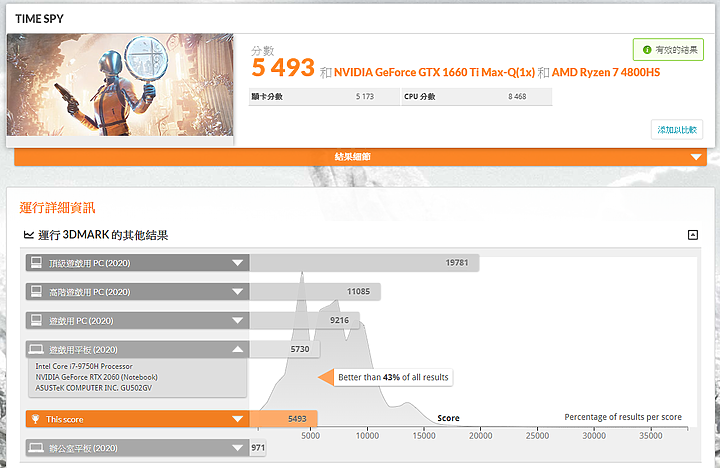Click ASUSTeK COMPUTER INC. GU502GV text

94,388
